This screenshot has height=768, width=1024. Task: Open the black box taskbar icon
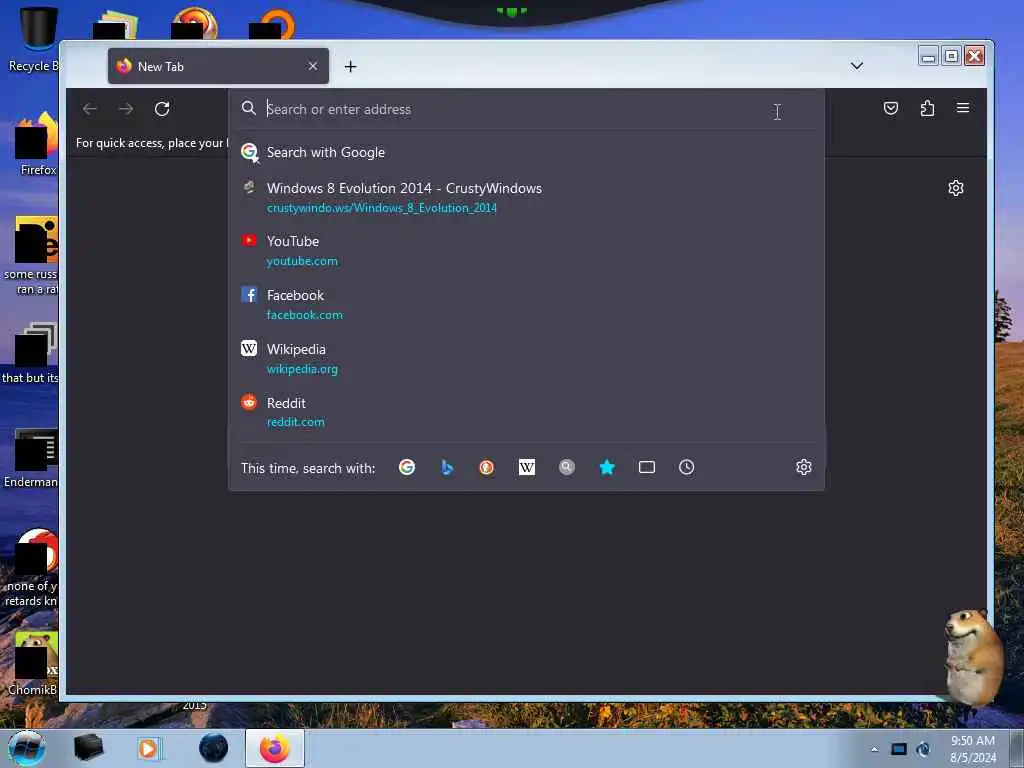(88, 748)
